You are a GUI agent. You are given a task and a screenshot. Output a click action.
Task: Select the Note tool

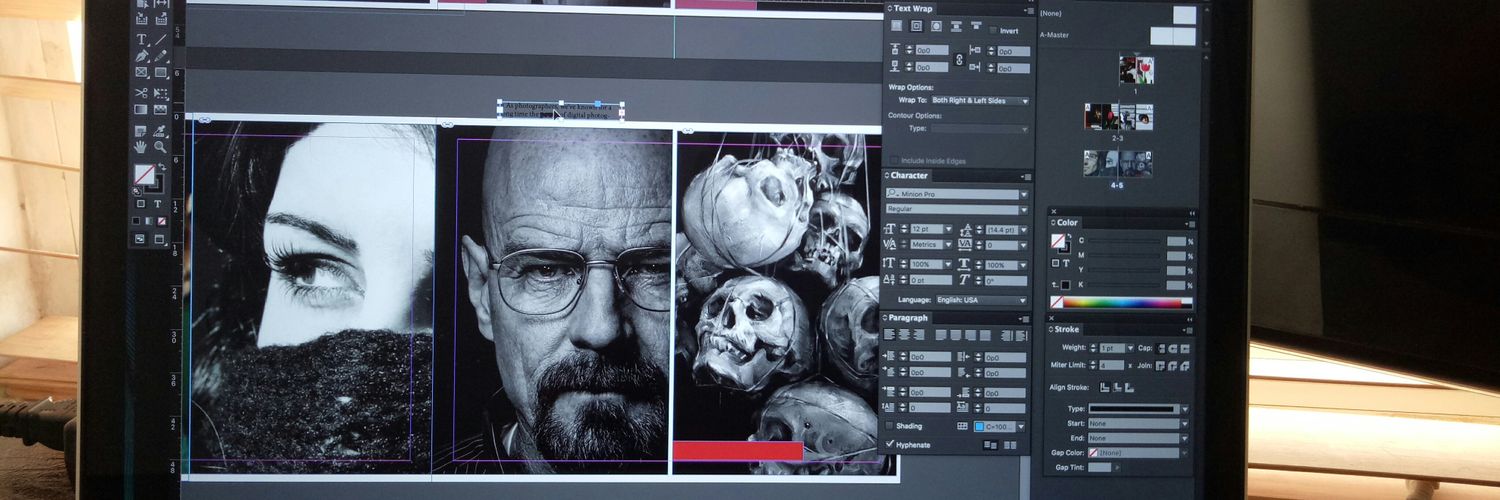pyautogui.click(x=141, y=131)
